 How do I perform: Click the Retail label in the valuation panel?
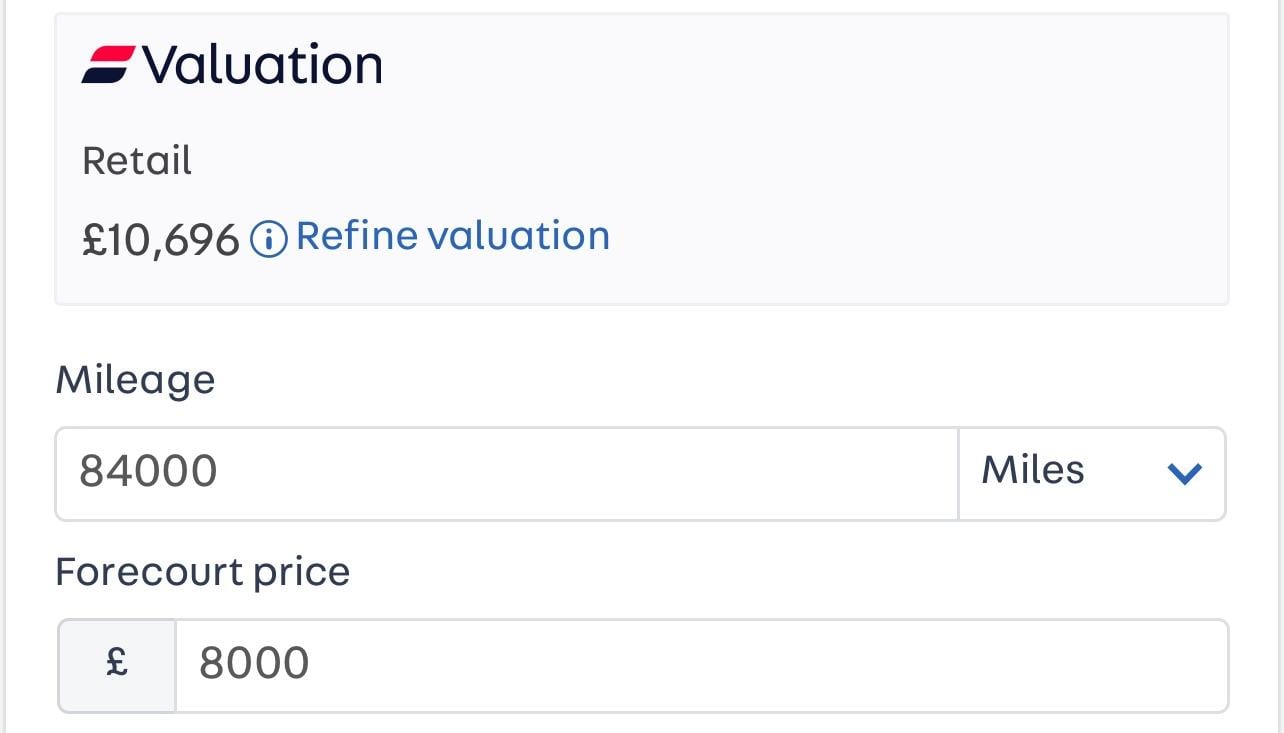pyautogui.click(x=137, y=161)
